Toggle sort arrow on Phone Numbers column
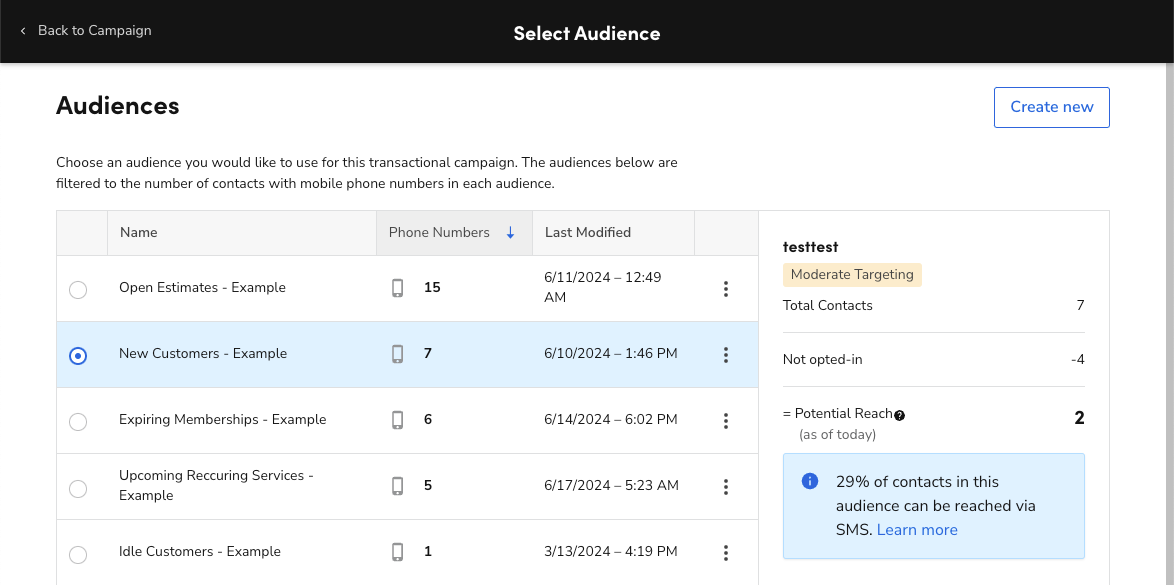1174x585 pixels. pyautogui.click(x=510, y=233)
